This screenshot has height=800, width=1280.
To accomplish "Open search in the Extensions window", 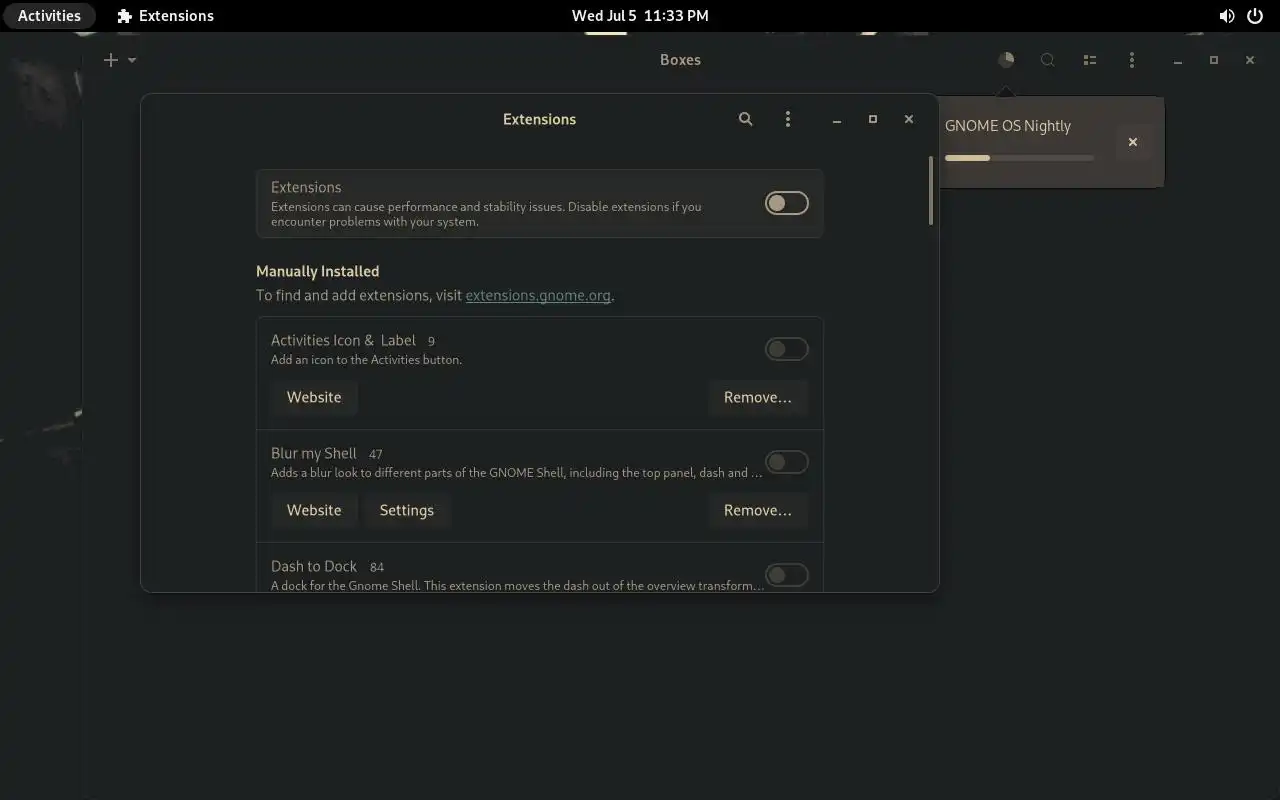I will [x=745, y=119].
